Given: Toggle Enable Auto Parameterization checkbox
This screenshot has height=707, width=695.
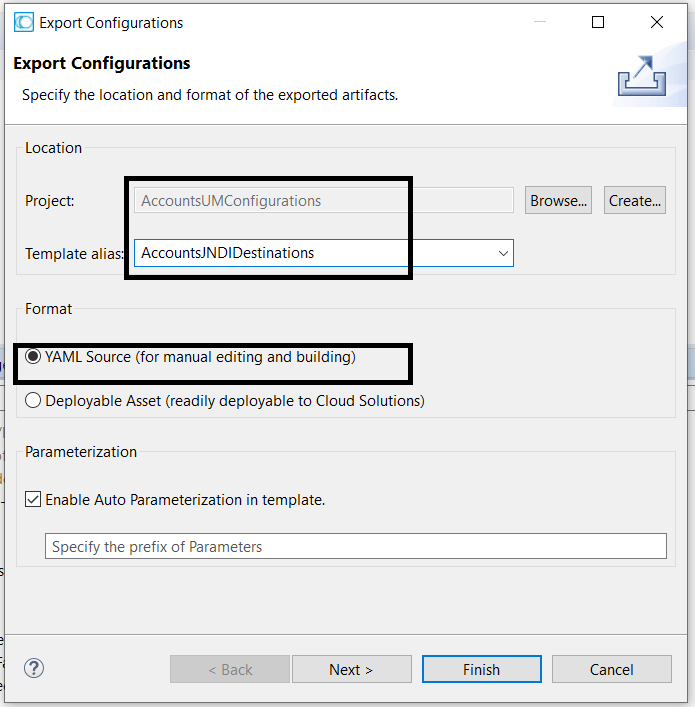Looking at the screenshot, I should click(33, 500).
